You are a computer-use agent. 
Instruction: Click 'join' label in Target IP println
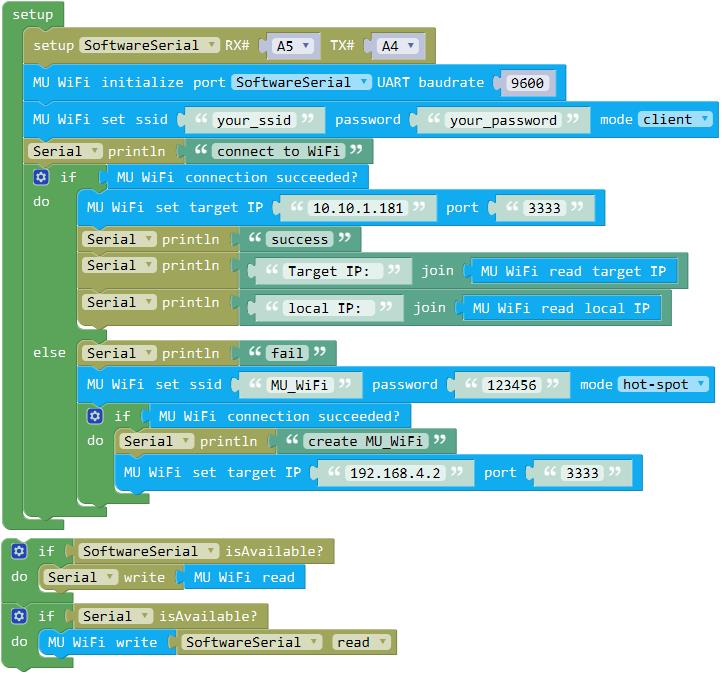point(437,271)
